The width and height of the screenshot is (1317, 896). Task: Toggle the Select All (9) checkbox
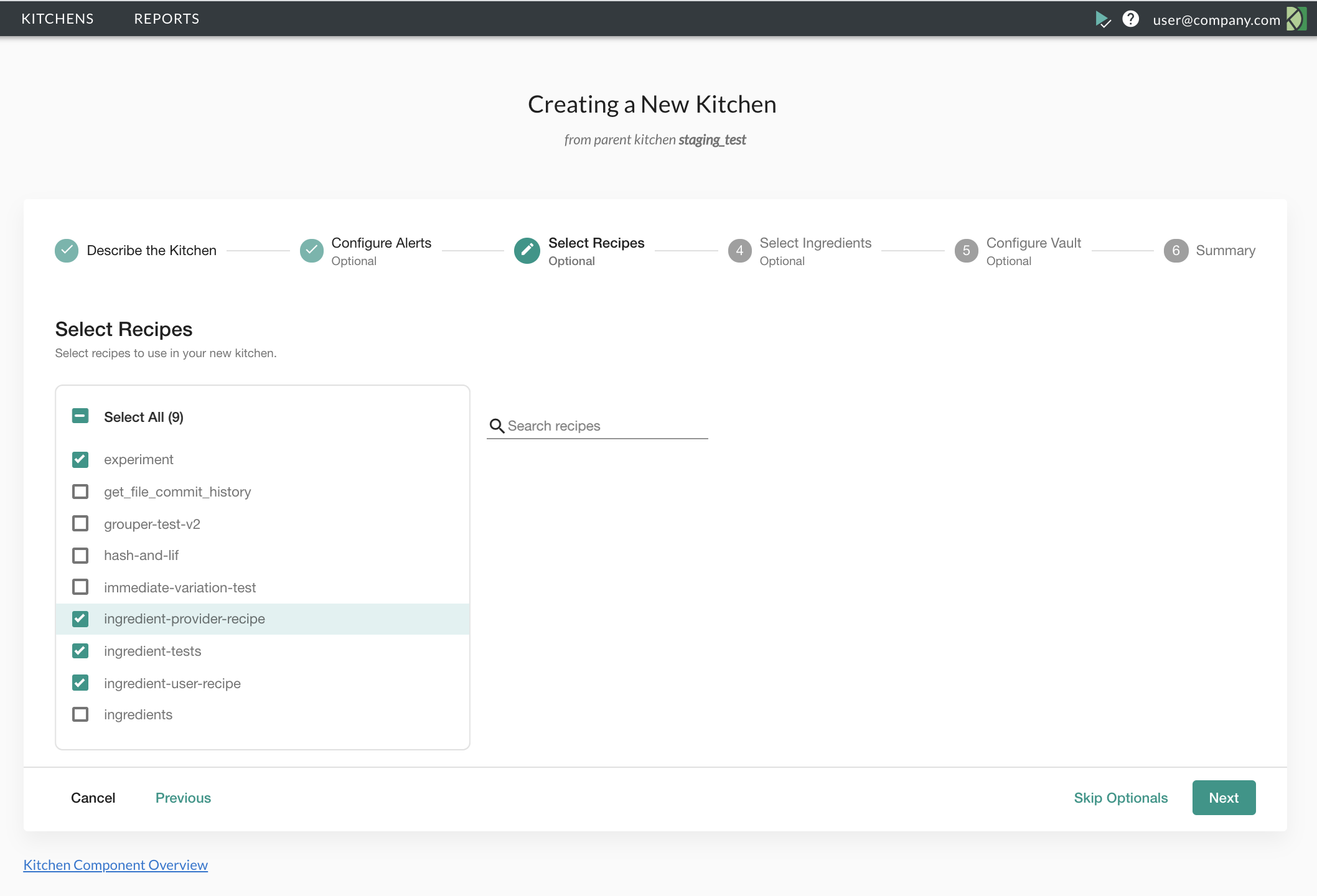coord(80,416)
